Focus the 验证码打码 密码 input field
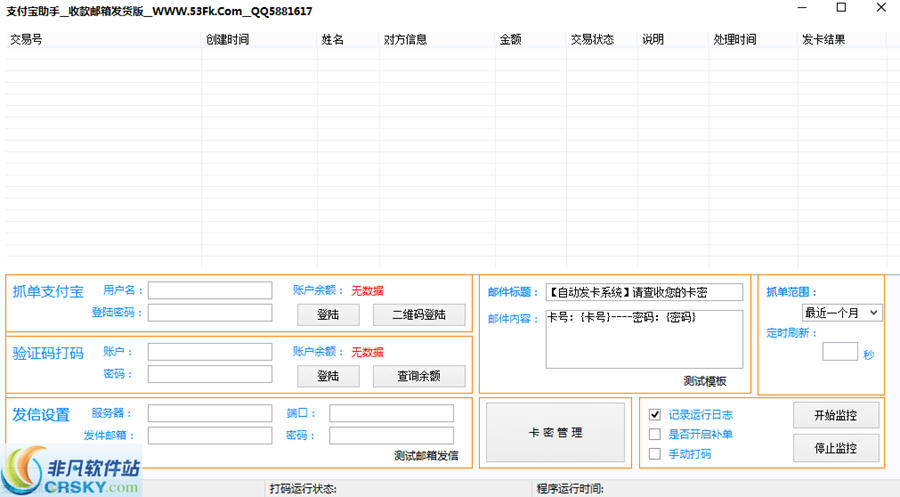Viewport: 900px width, 497px height. coord(210,374)
